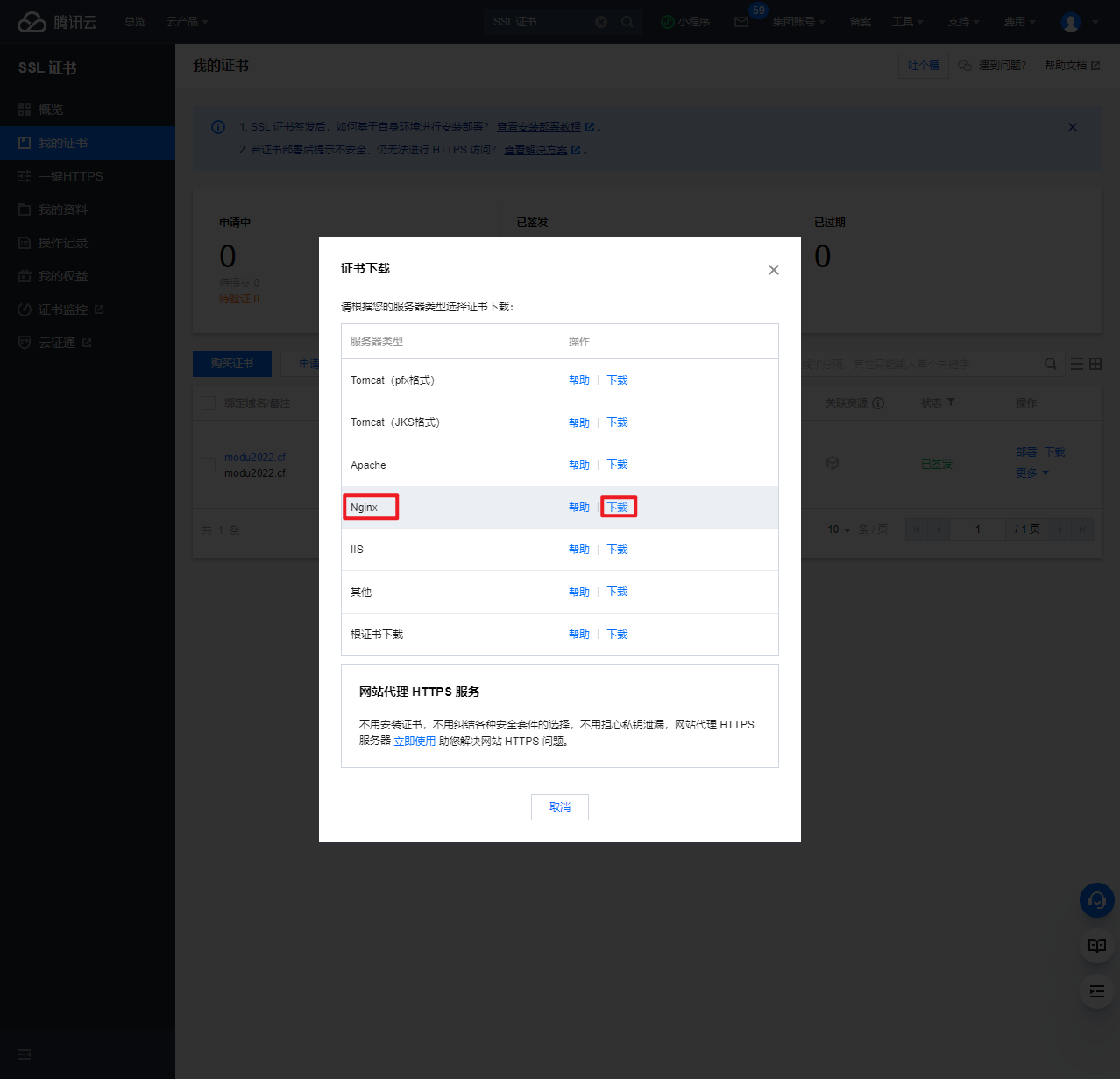Toggle the modu2022.cf row checkbox

click(x=209, y=465)
